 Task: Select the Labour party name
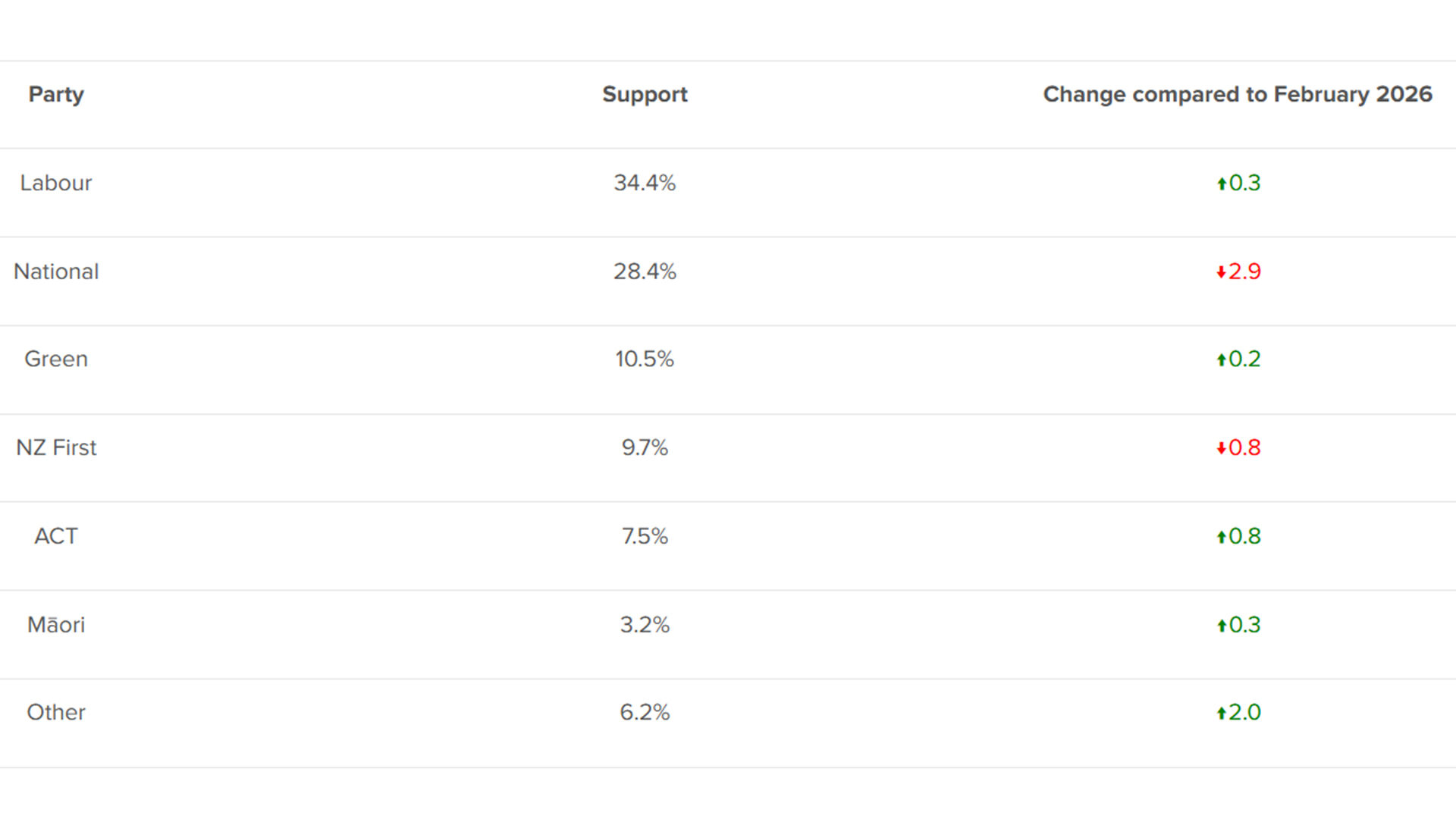click(x=56, y=183)
